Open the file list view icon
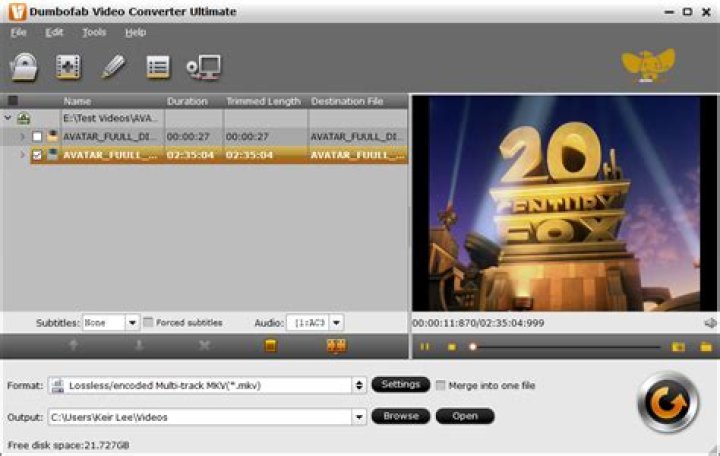Viewport: 720px width, 456px height. coord(158,67)
